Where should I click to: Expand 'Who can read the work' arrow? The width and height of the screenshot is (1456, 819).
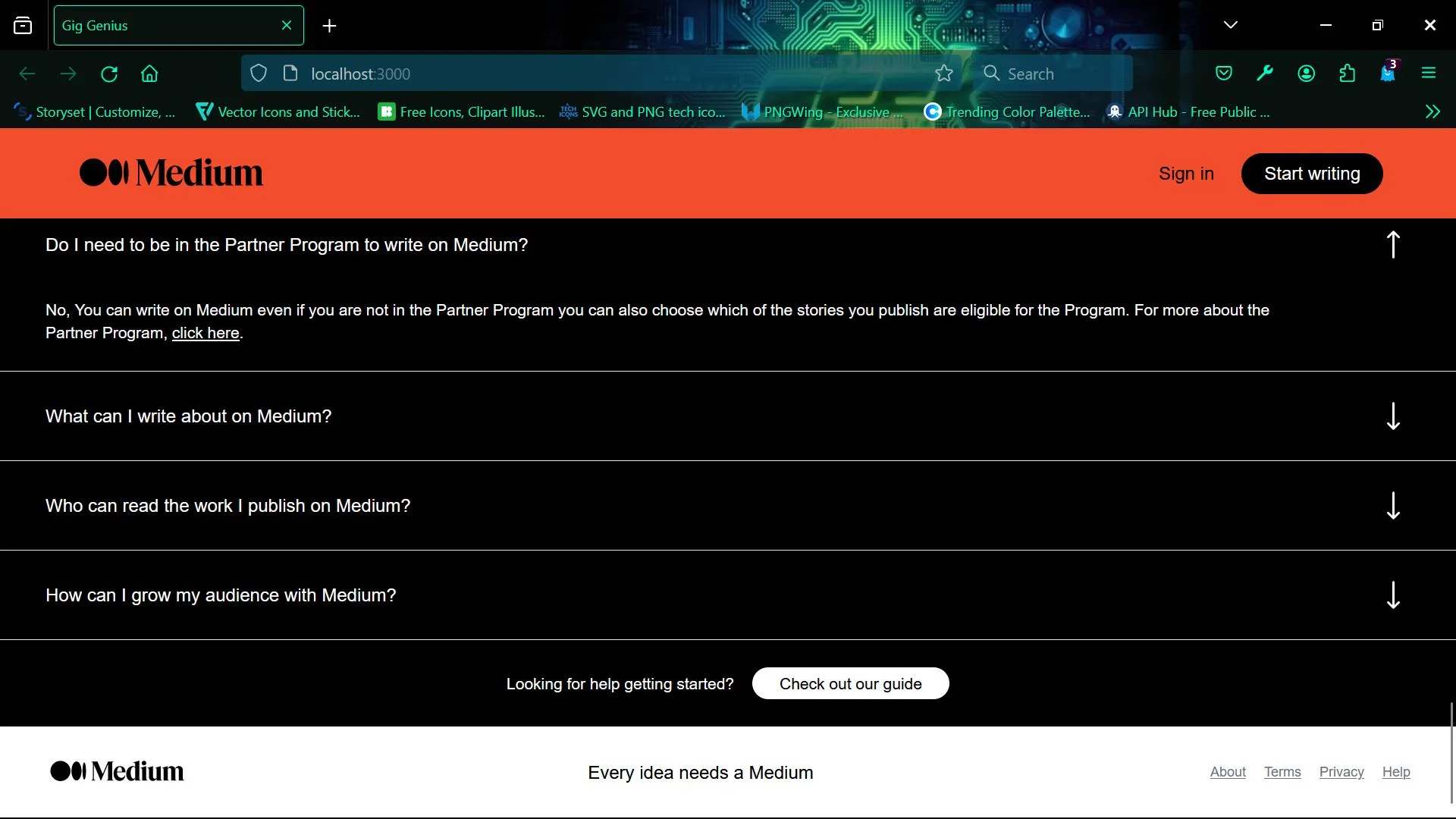tap(1393, 505)
